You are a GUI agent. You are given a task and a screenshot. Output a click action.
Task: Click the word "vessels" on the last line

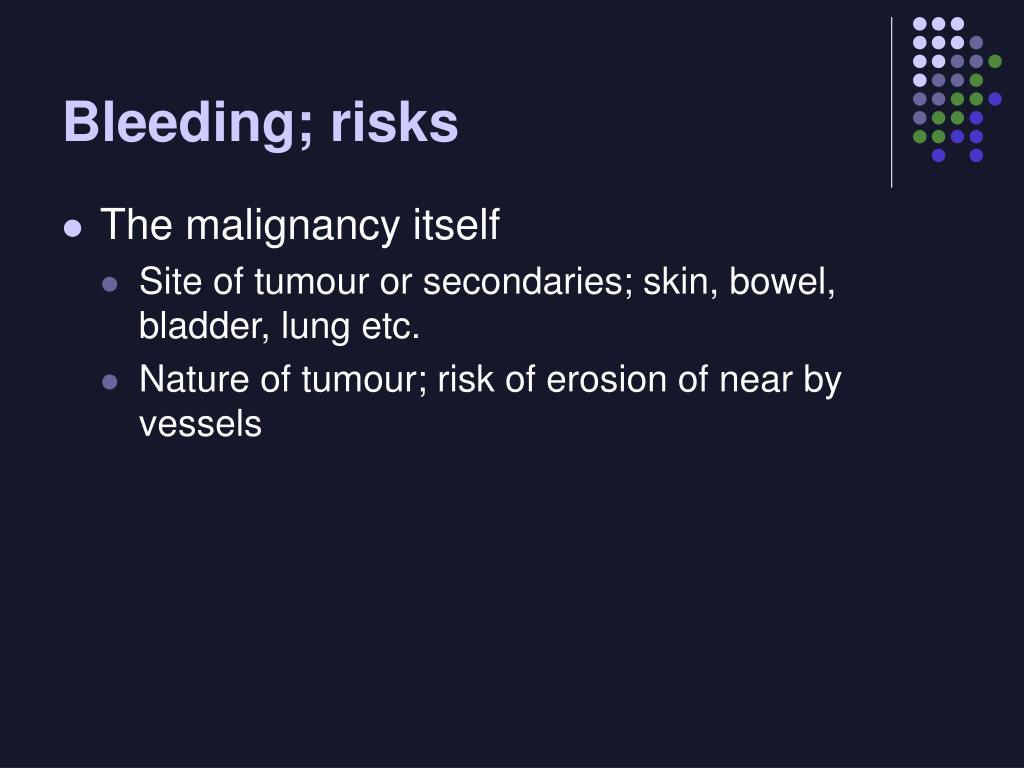tap(200, 424)
